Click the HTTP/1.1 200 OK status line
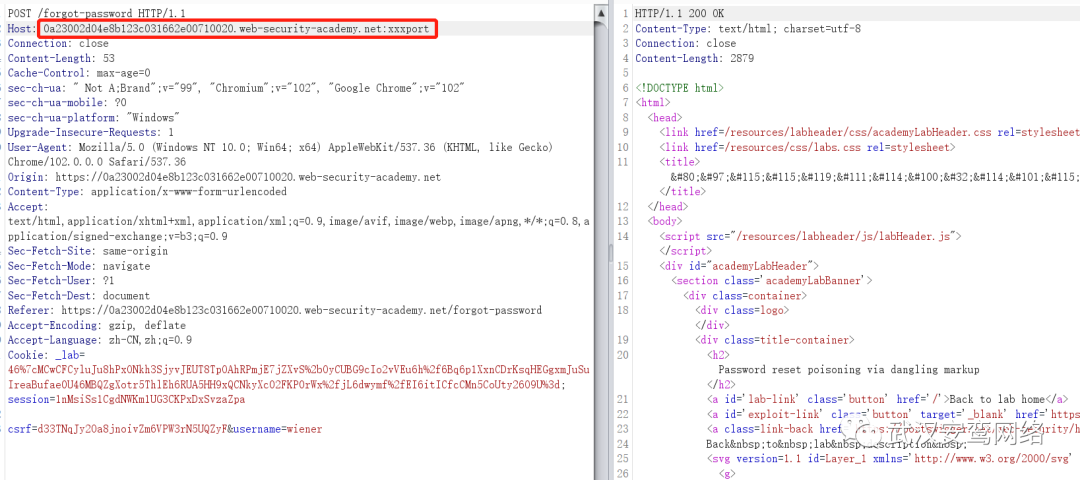This screenshot has width=1080, height=480. [679, 14]
